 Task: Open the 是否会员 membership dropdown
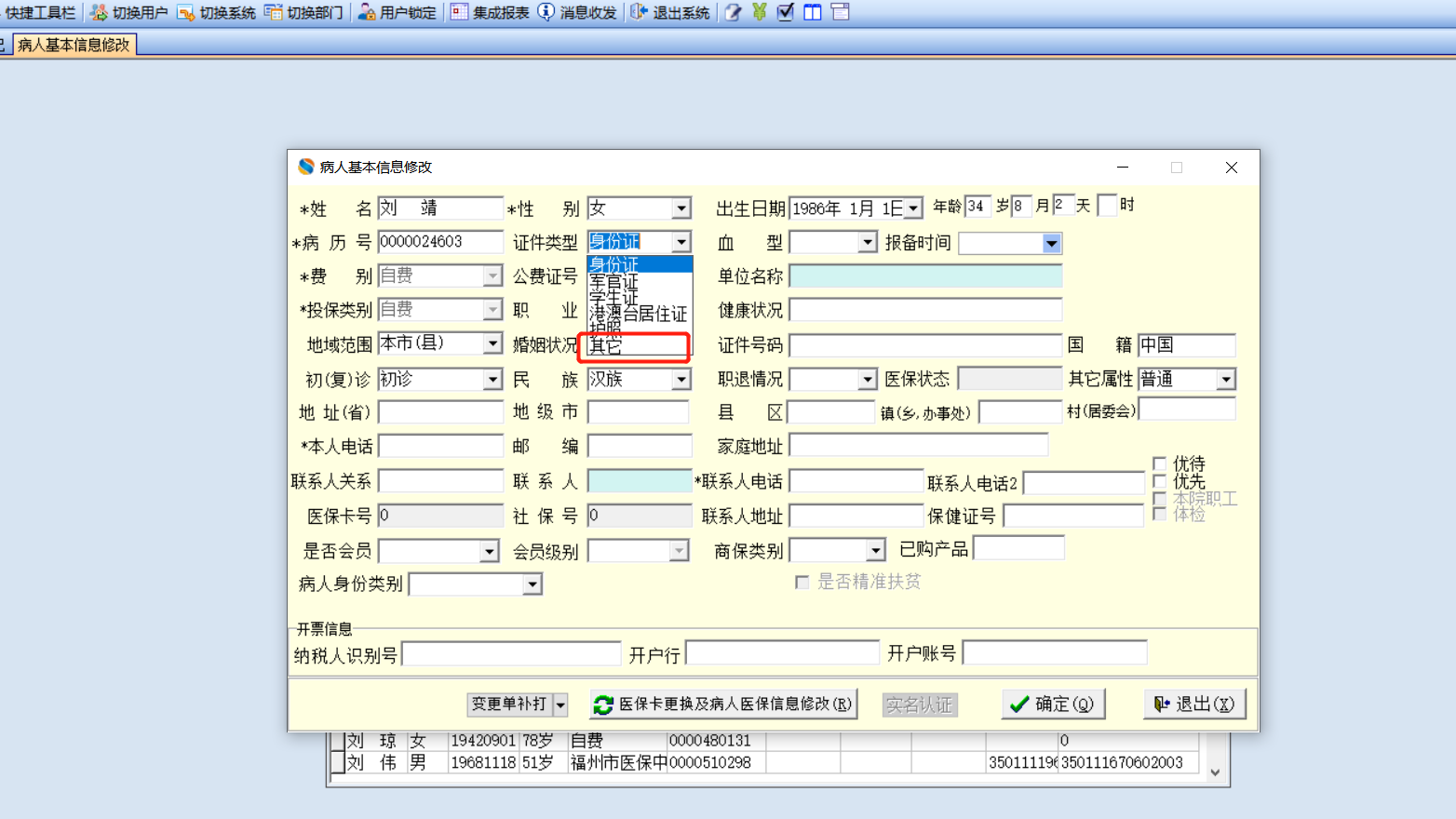(x=490, y=552)
